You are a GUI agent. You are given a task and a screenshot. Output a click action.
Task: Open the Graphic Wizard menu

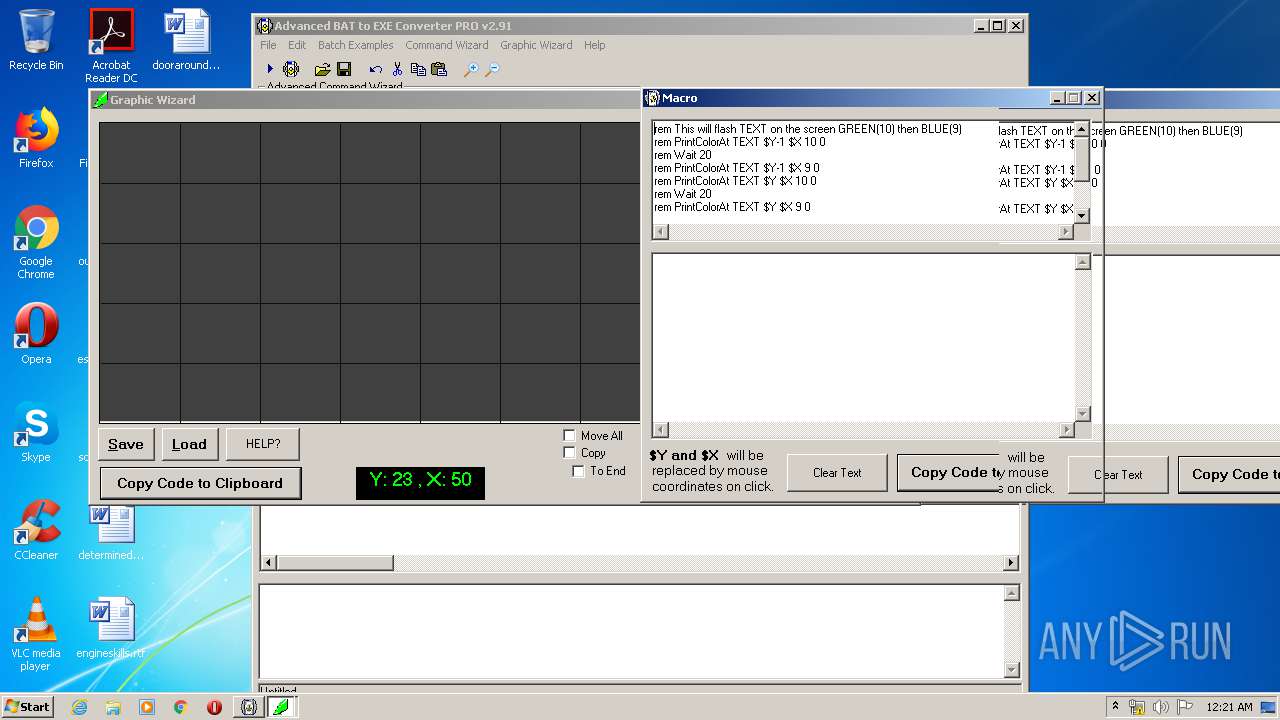pos(536,45)
